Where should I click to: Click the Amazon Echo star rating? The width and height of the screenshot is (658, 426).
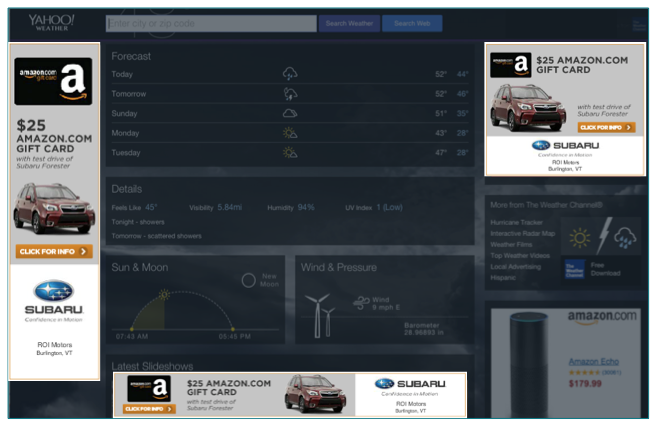pyautogui.click(x=584, y=372)
